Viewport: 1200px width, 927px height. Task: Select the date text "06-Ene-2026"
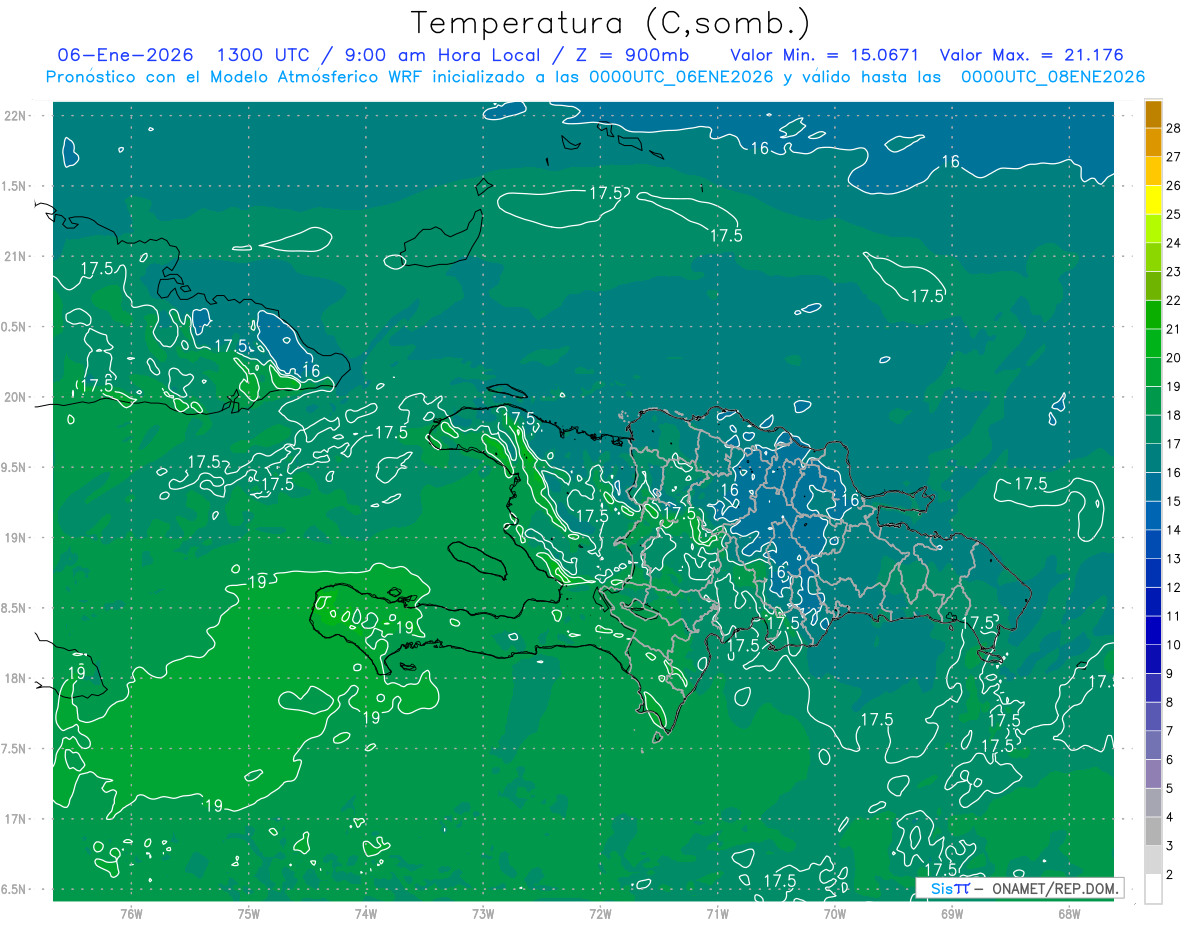(x=126, y=55)
